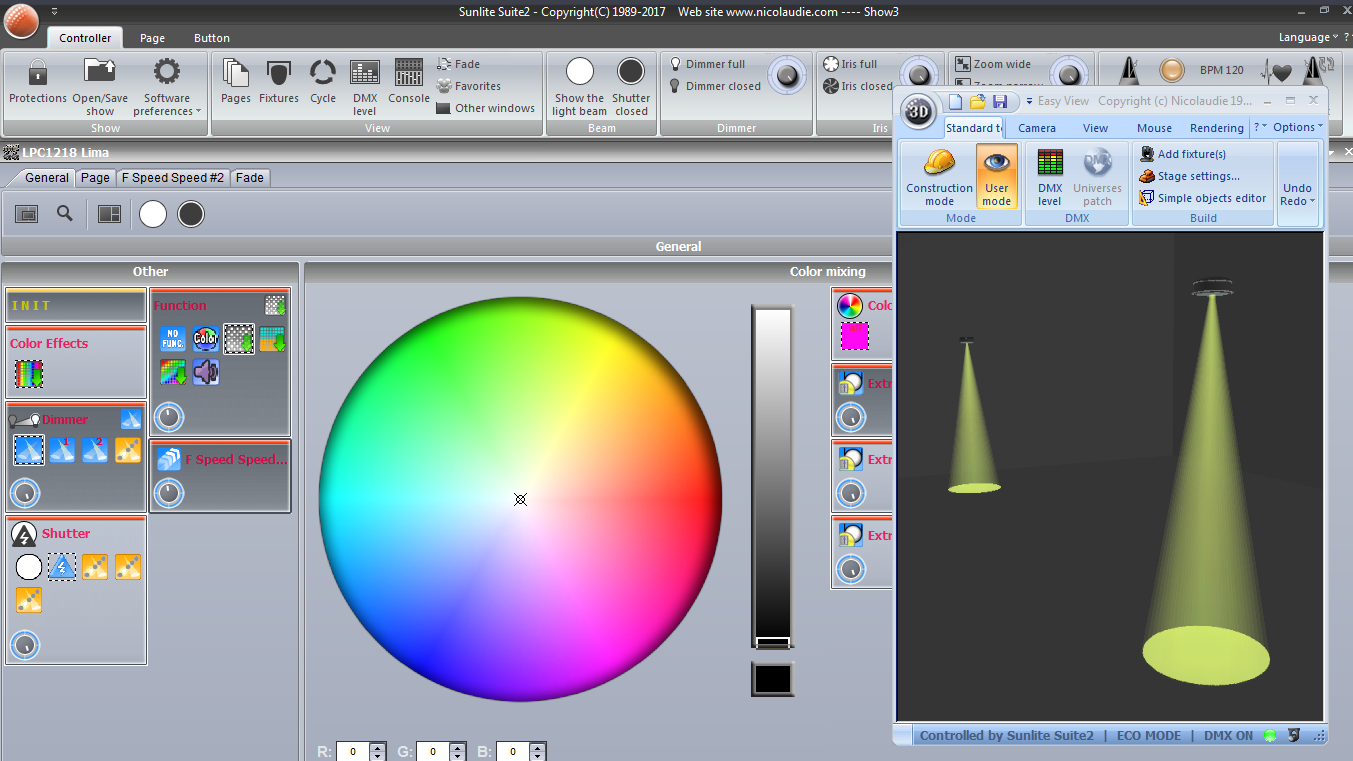Click the white circle beam-on button
This screenshot has width=1353, height=761.
(x=153, y=214)
